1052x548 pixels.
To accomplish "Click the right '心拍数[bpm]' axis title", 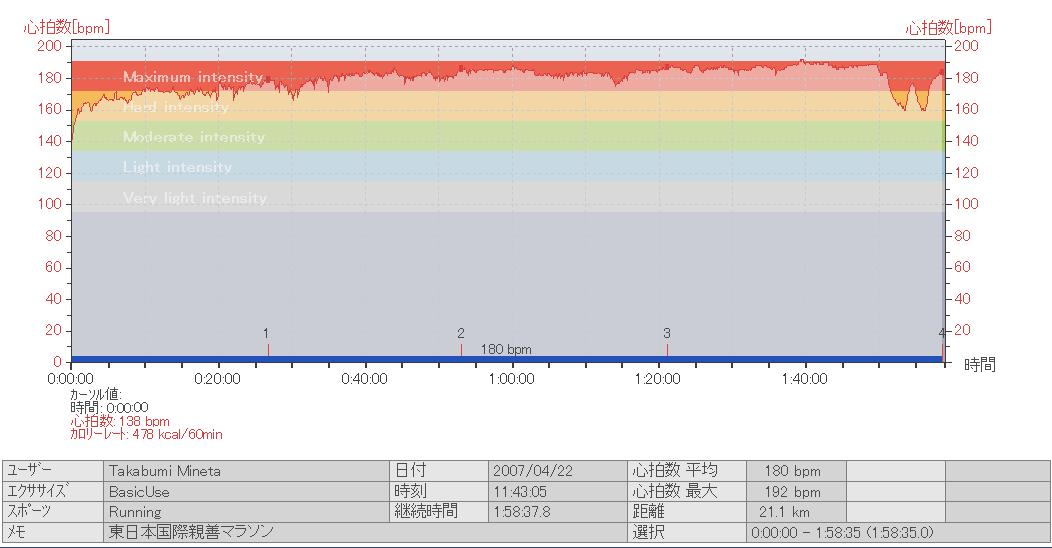I will 949,28.
